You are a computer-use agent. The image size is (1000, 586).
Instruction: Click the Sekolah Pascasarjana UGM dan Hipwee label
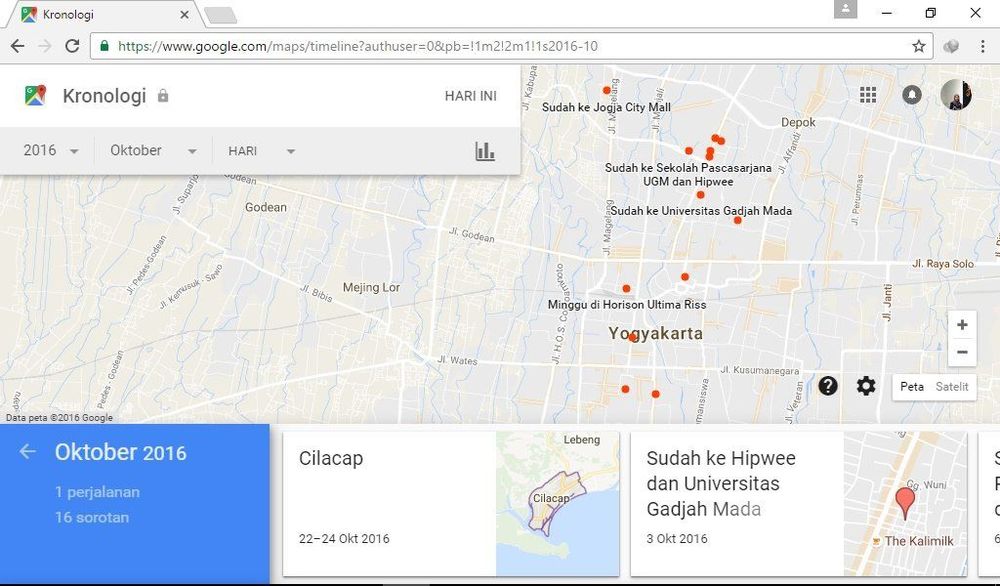click(x=688, y=175)
